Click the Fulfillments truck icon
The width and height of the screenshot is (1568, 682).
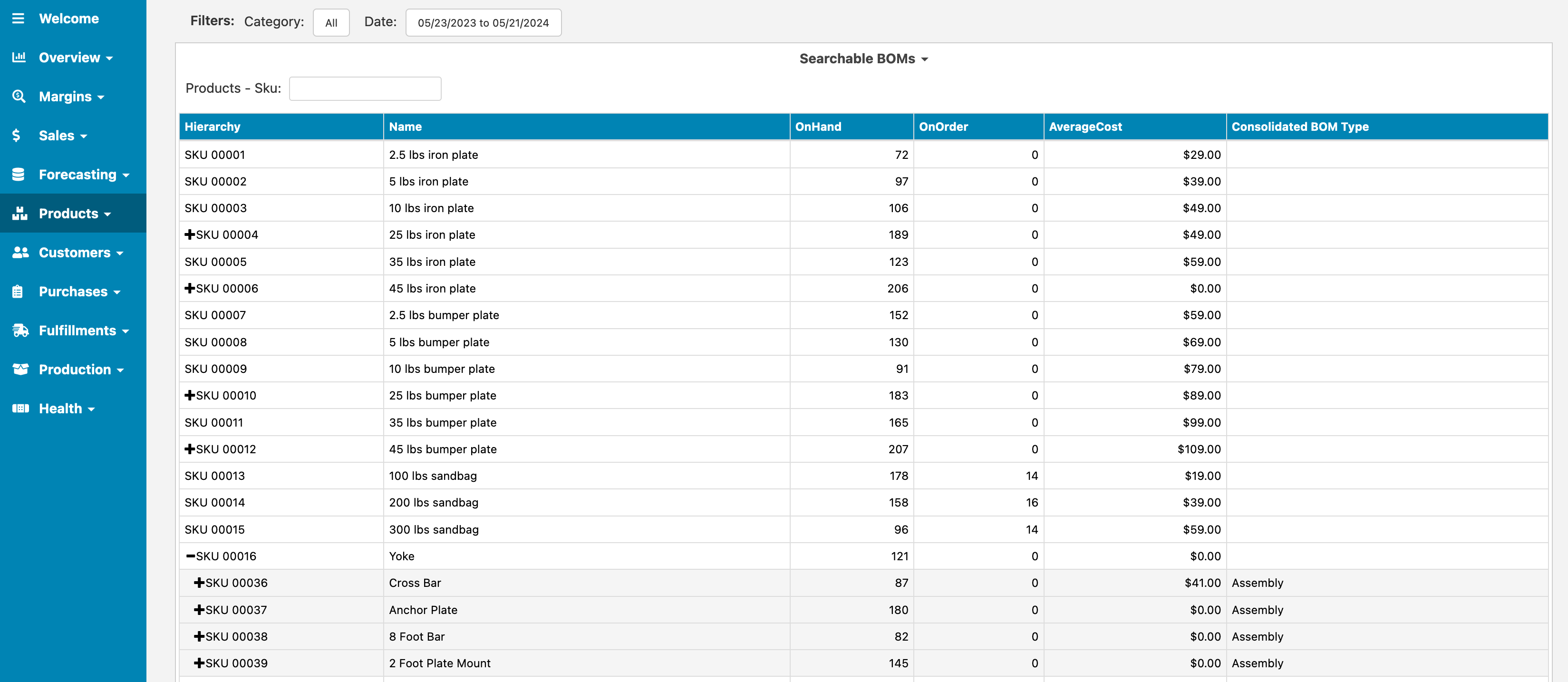(x=20, y=331)
